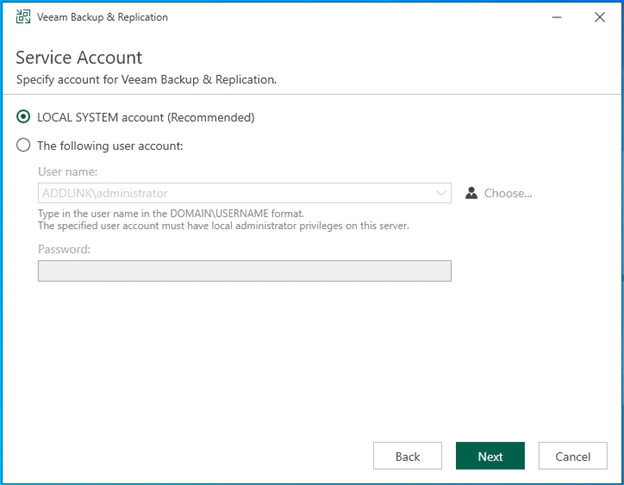
Task: Enable 'The following user account' radio option
Action: (x=24, y=145)
